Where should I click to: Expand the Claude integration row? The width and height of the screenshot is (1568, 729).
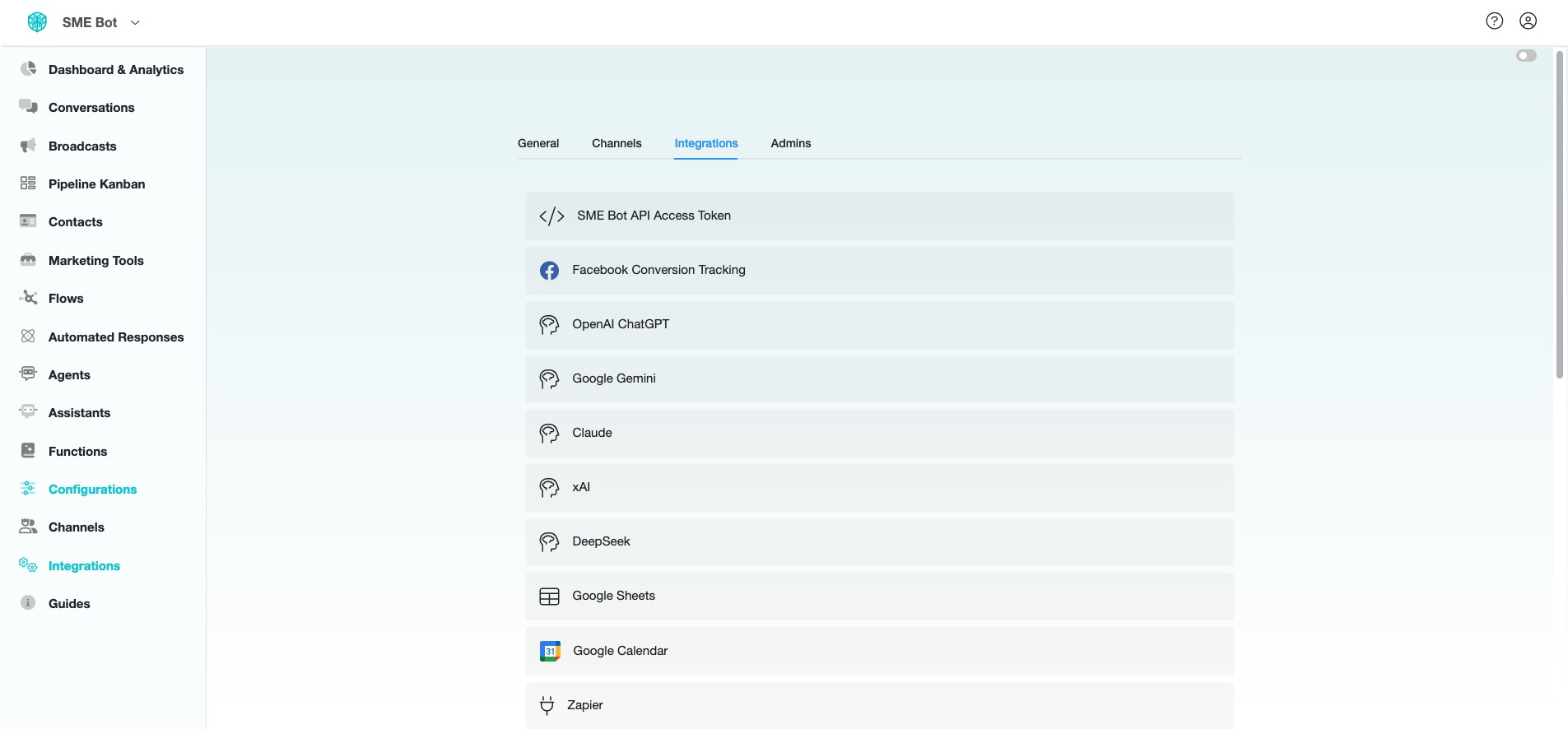tap(879, 434)
